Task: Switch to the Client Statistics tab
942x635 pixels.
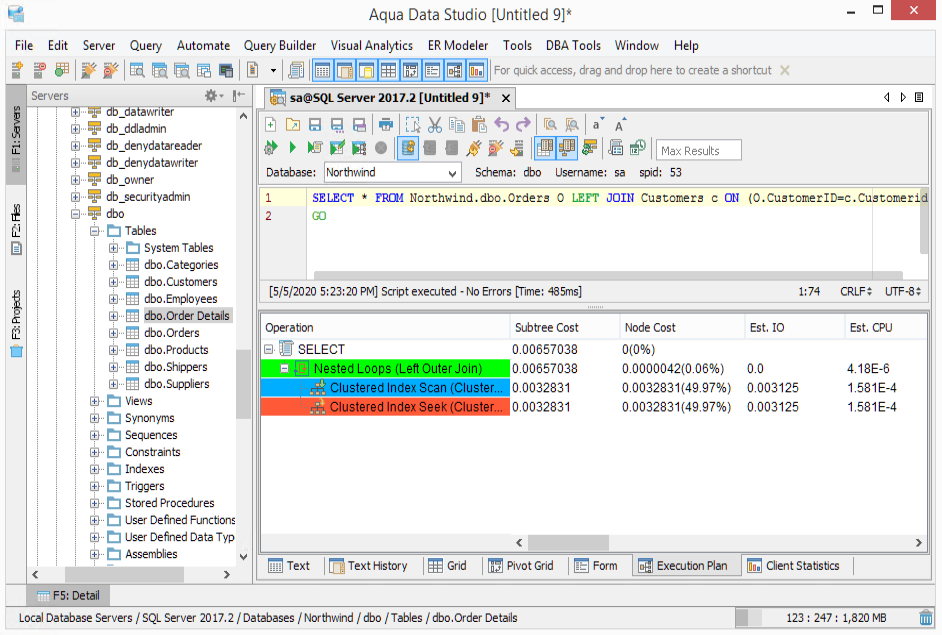Action: coord(793,565)
